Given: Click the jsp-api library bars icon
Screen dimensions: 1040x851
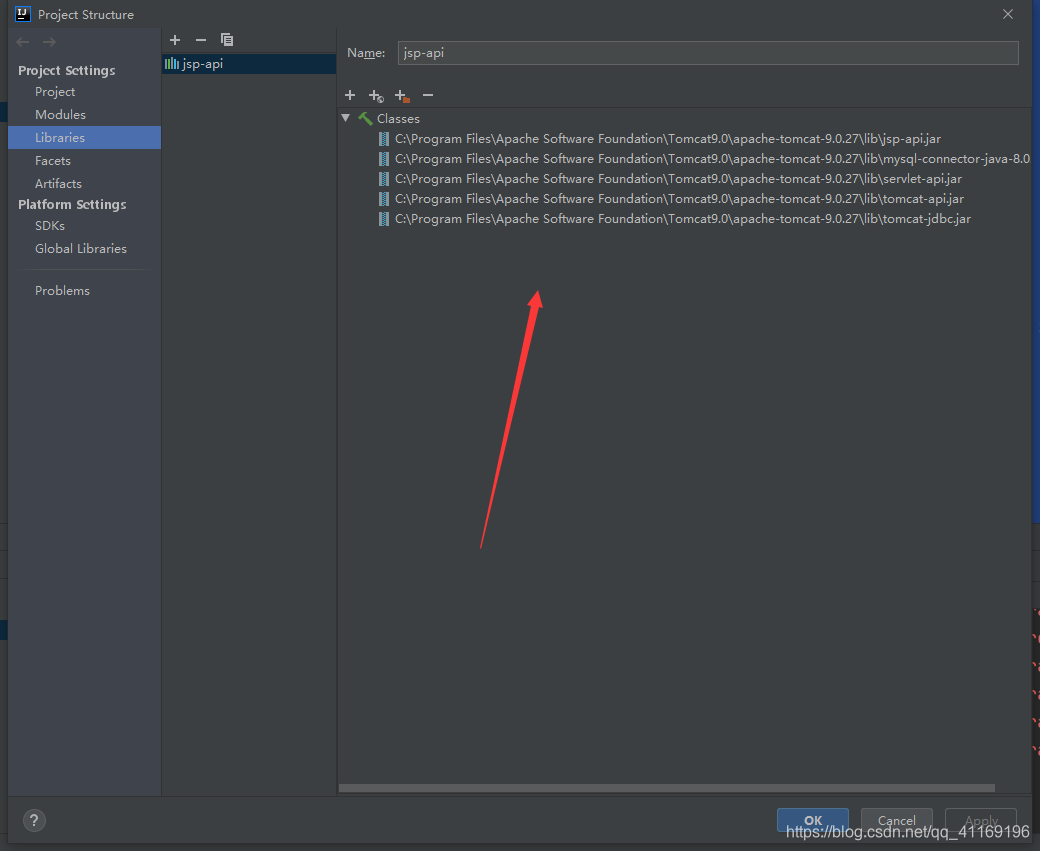Looking at the screenshot, I should (x=172, y=64).
